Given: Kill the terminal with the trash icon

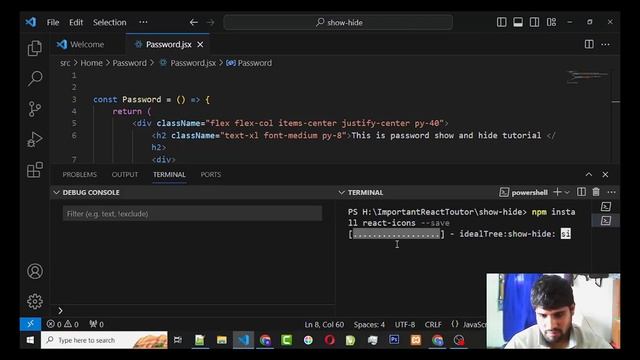Looking at the screenshot, I should [596, 192].
